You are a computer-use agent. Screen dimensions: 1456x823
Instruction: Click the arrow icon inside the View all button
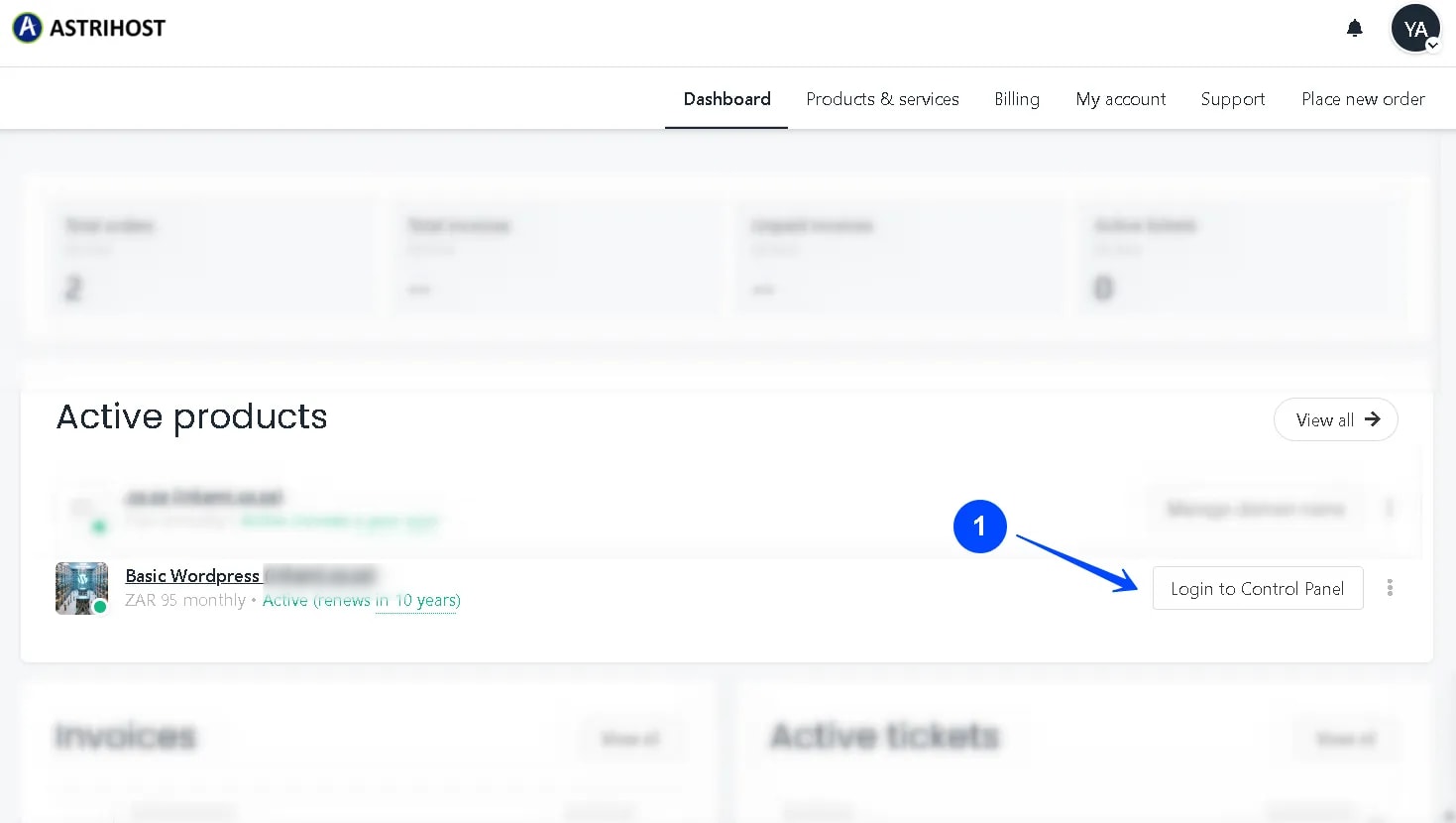(1372, 419)
